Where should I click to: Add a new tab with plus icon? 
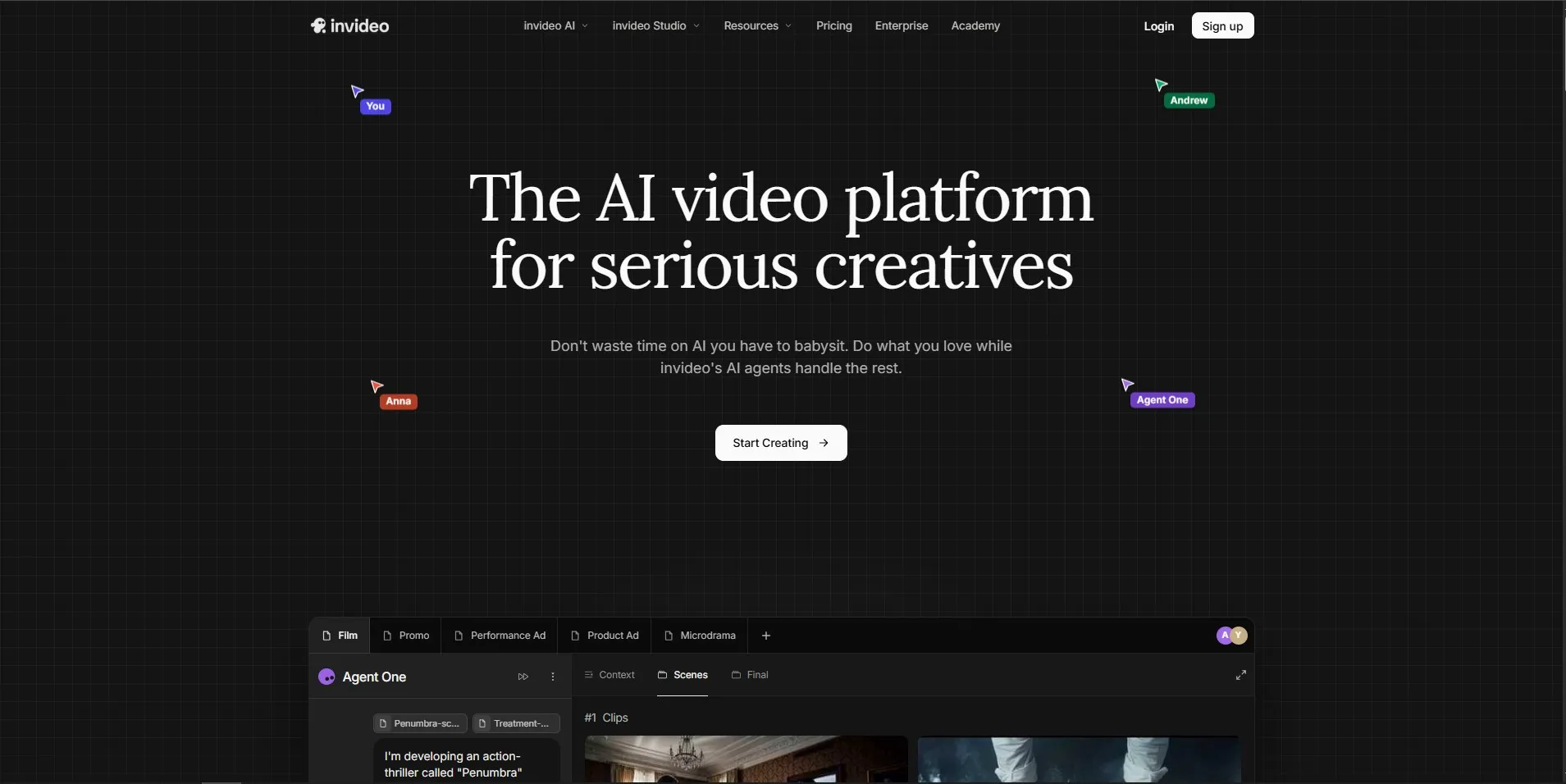coord(766,636)
